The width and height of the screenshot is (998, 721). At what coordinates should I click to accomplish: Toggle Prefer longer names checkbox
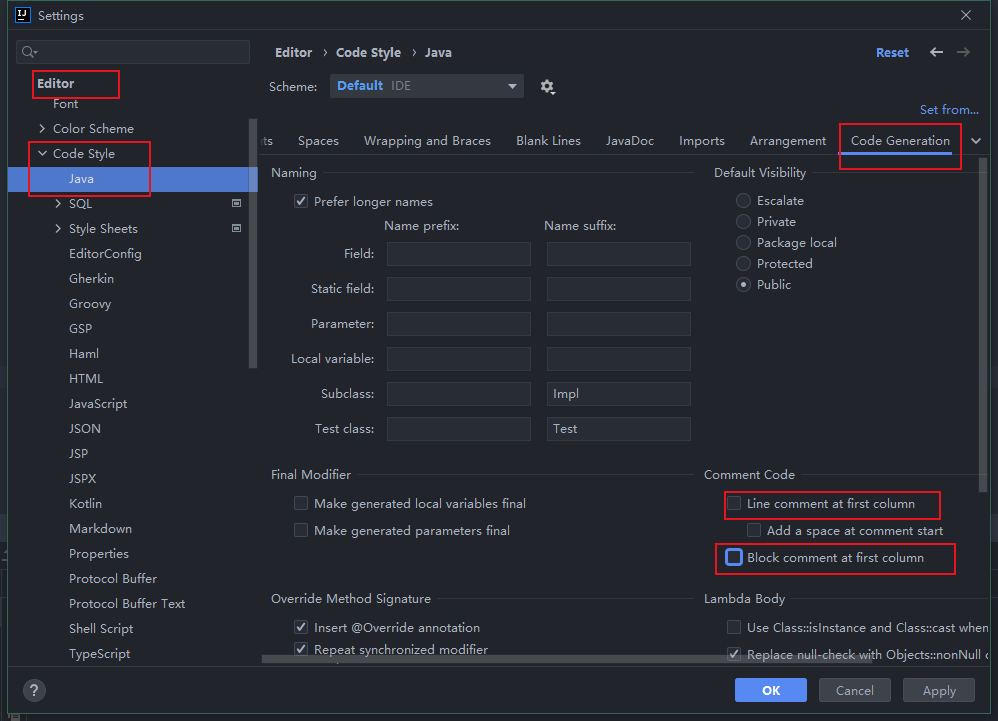[x=301, y=201]
